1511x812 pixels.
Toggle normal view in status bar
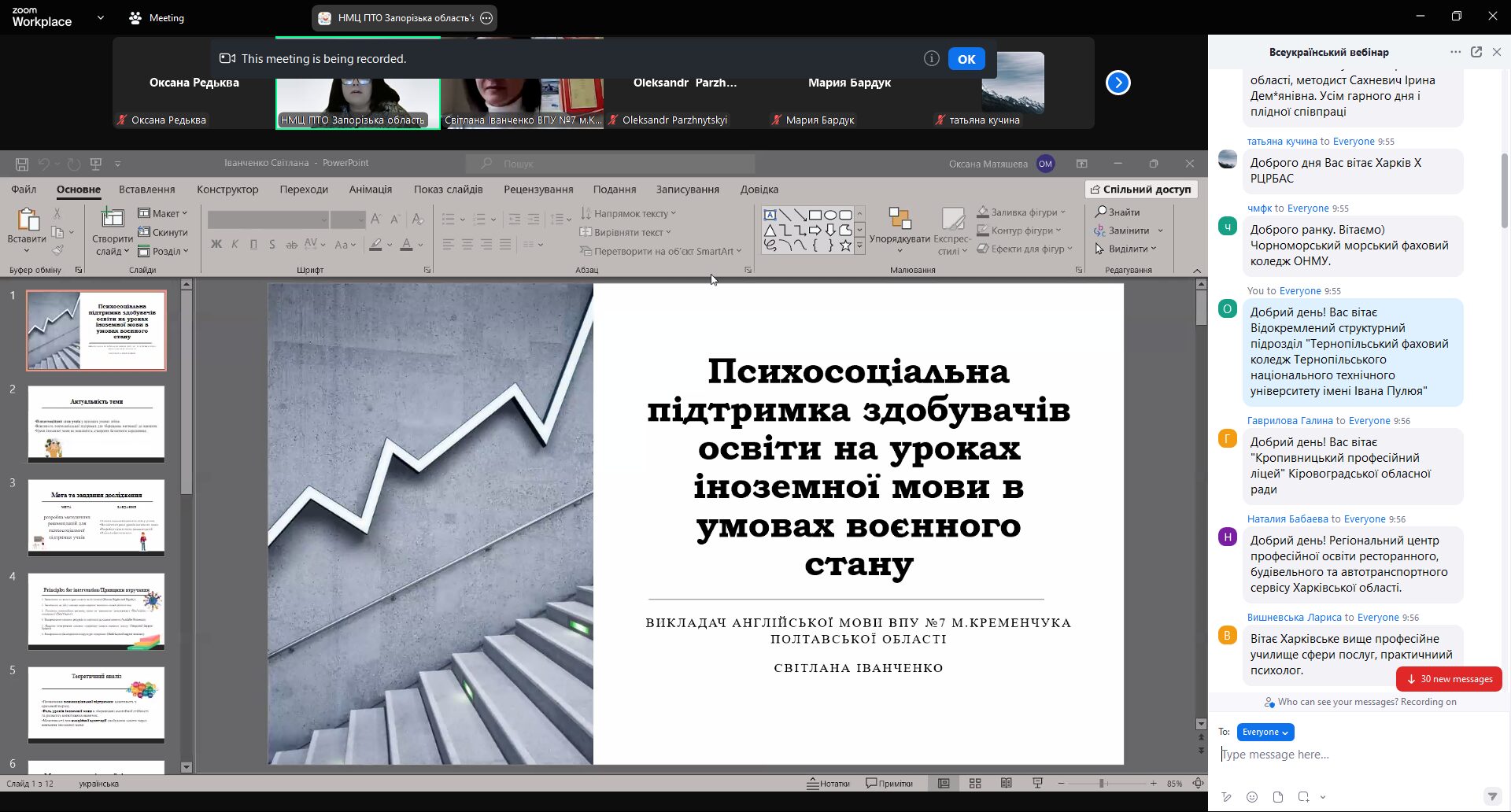944,784
